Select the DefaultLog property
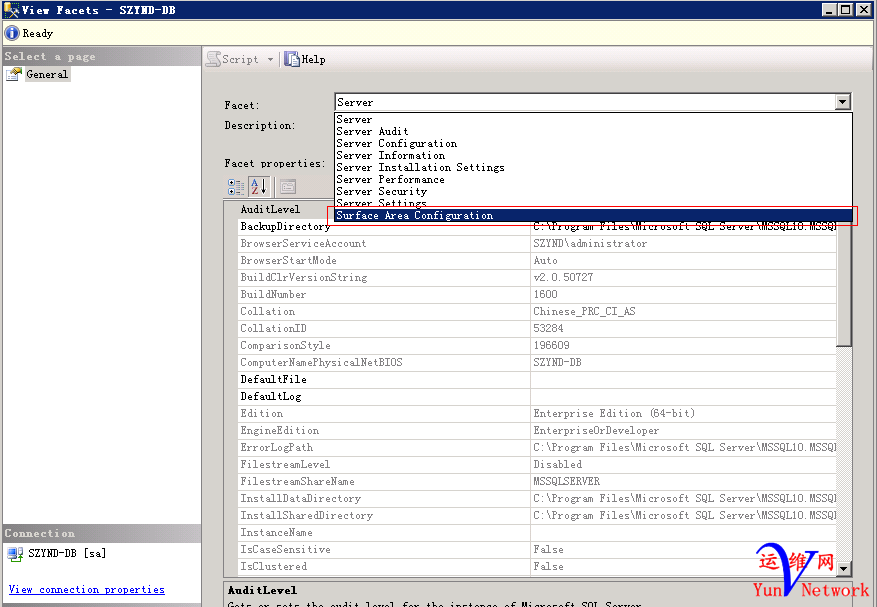 271,396
